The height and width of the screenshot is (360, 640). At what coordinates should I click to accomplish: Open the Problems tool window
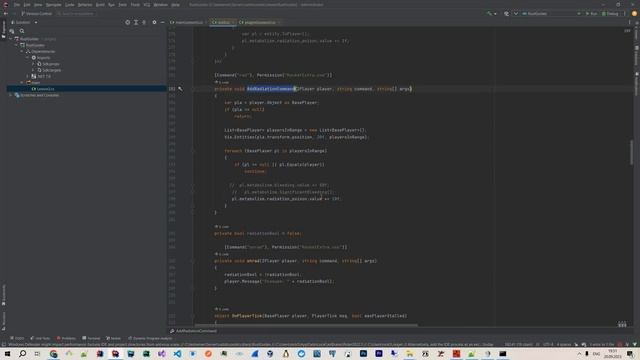click(67, 338)
